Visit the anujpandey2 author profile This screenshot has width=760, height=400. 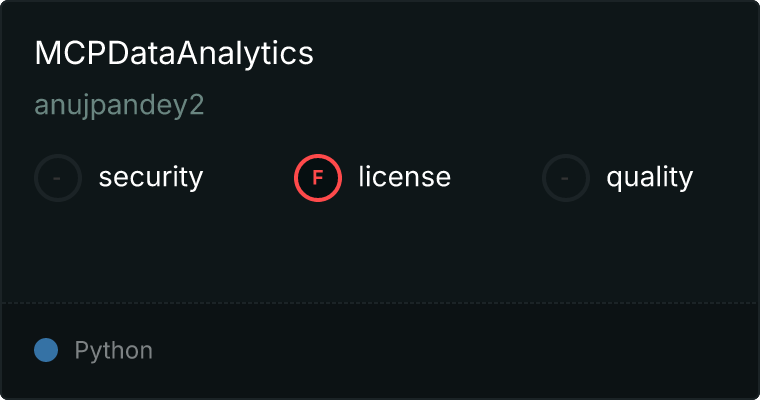119,106
